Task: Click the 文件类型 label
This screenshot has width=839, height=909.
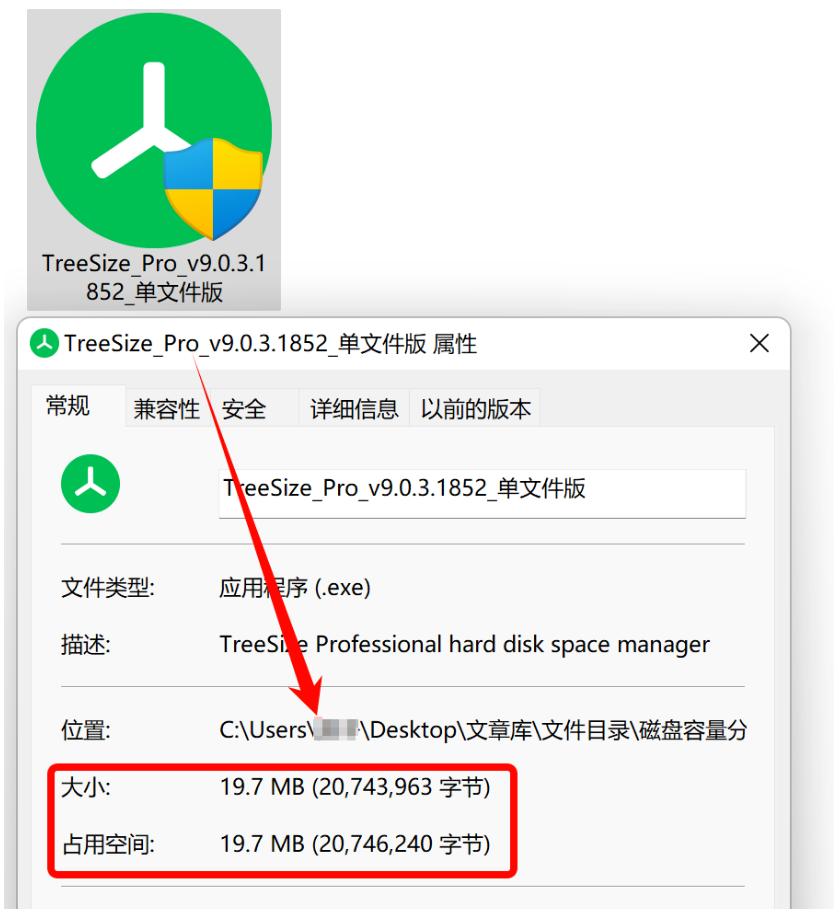Action: point(108,588)
